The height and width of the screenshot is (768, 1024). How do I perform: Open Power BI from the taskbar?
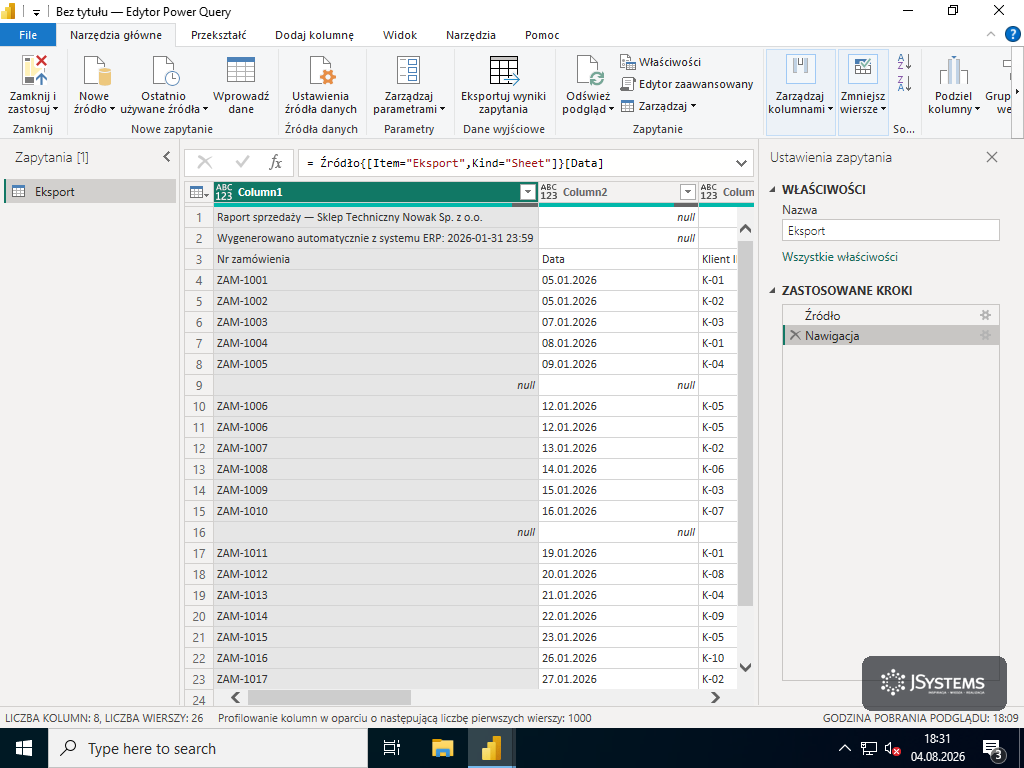[491, 748]
